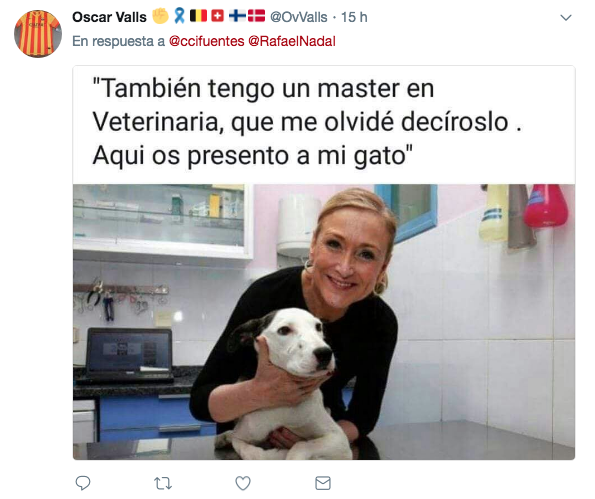Click the Switzerland flag emoji

[x=217, y=16]
